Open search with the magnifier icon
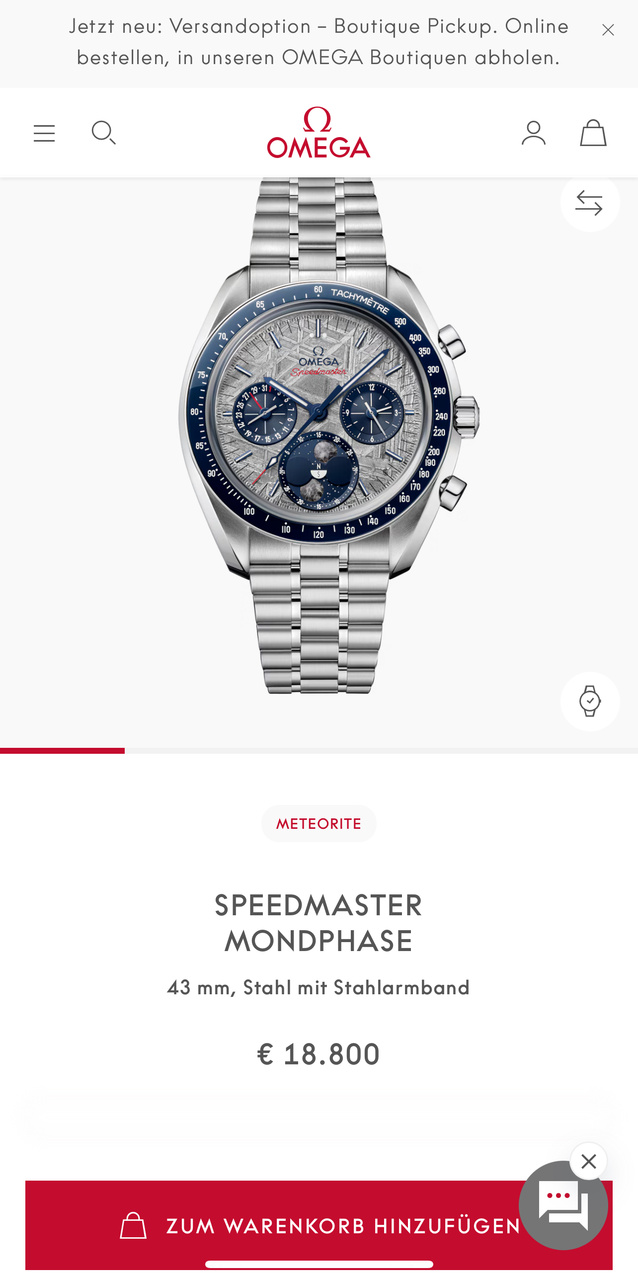This screenshot has width=638, height=1280. (104, 133)
